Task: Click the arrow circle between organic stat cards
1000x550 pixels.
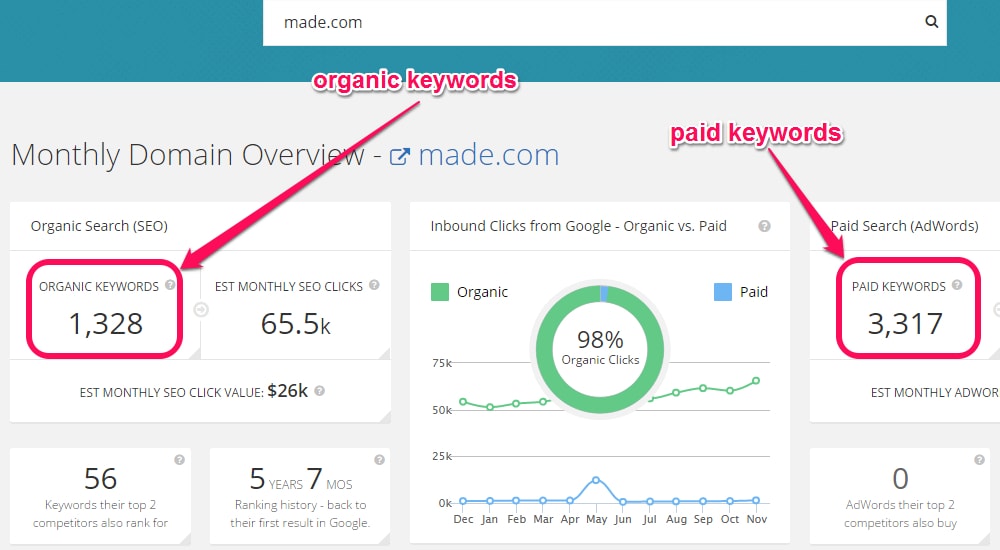Action: click(201, 309)
